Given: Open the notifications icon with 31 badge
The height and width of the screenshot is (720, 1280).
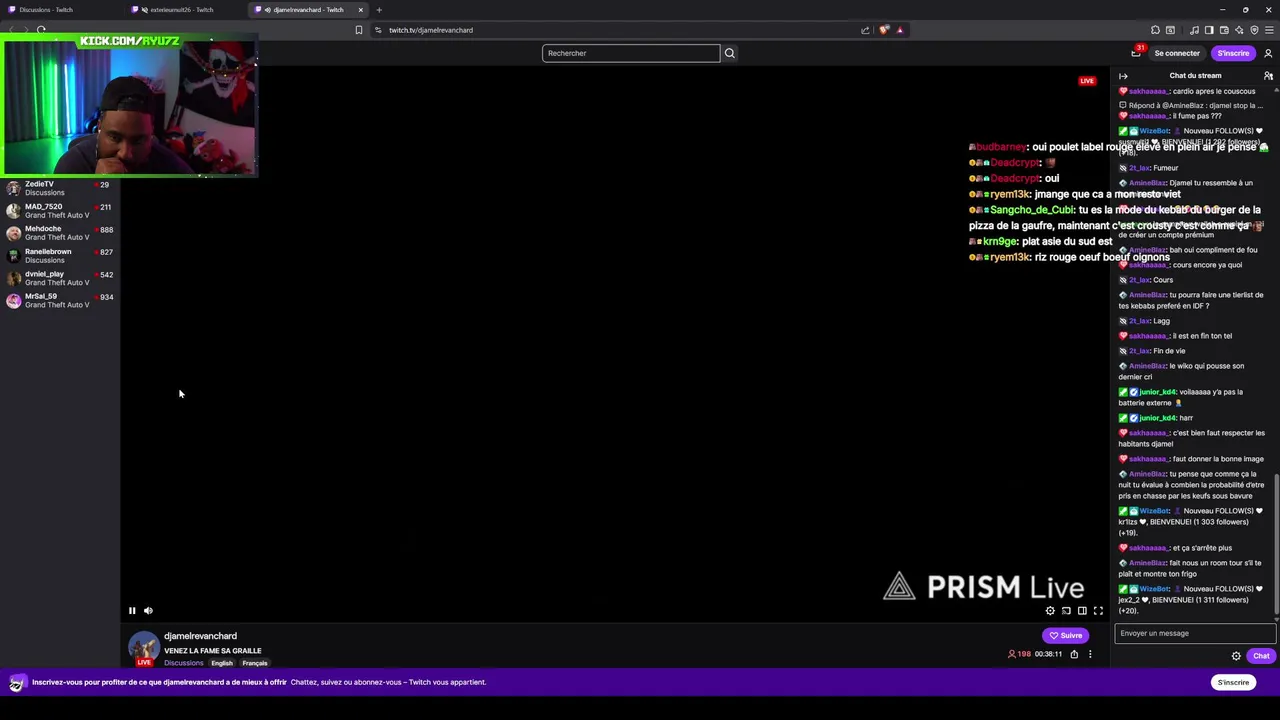Looking at the screenshot, I should (1136, 52).
